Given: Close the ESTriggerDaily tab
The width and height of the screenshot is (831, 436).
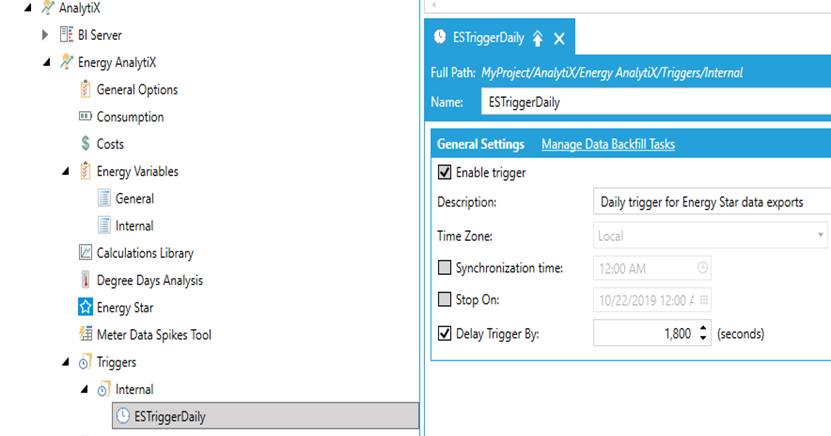Looking at the screenshot, I should point(559,39).
